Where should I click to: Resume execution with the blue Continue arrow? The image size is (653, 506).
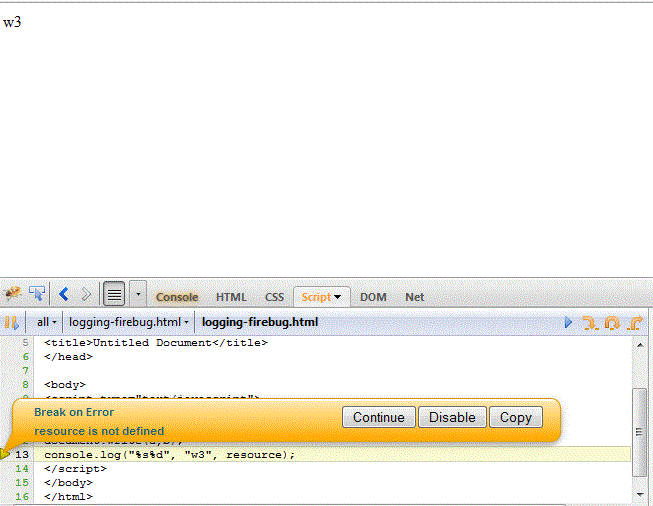click(568, 322)
